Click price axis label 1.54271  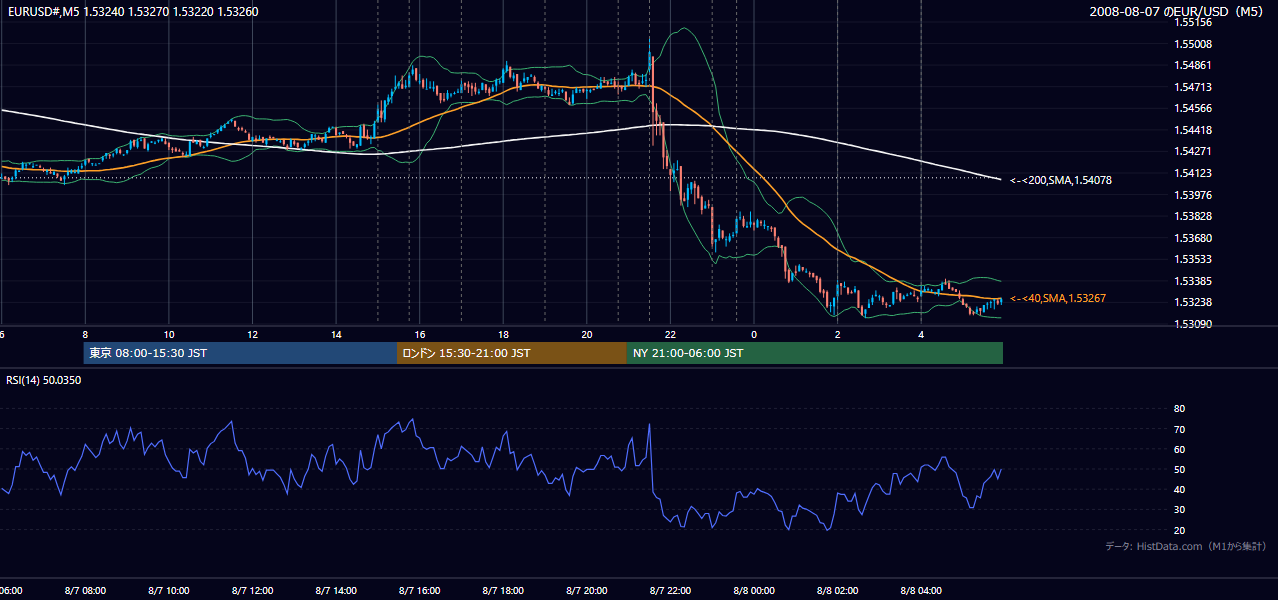point(1193,152)
